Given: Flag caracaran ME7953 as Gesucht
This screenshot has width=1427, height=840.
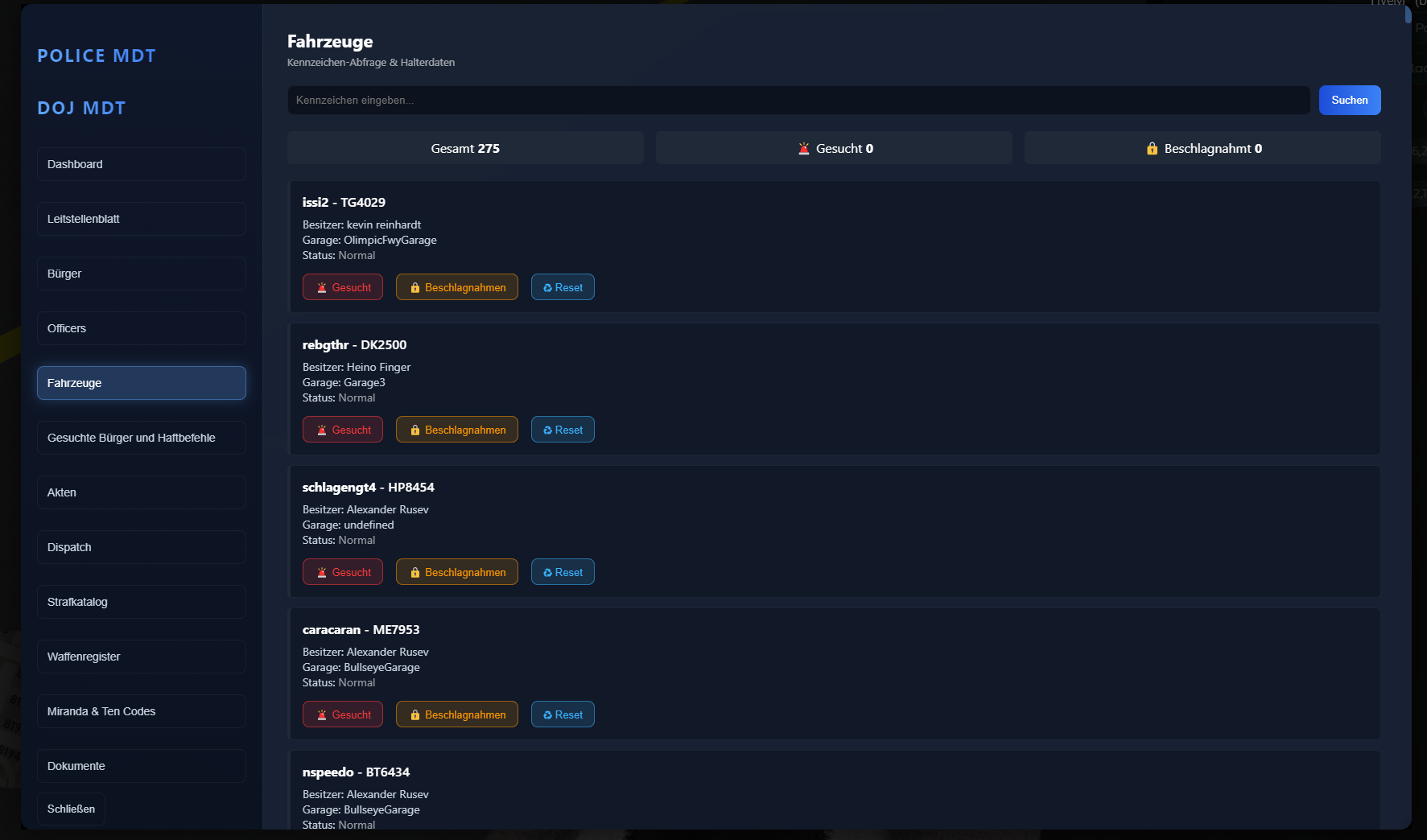Looking at the screenshot, I should pyautogui.click(x=343, y=714).
